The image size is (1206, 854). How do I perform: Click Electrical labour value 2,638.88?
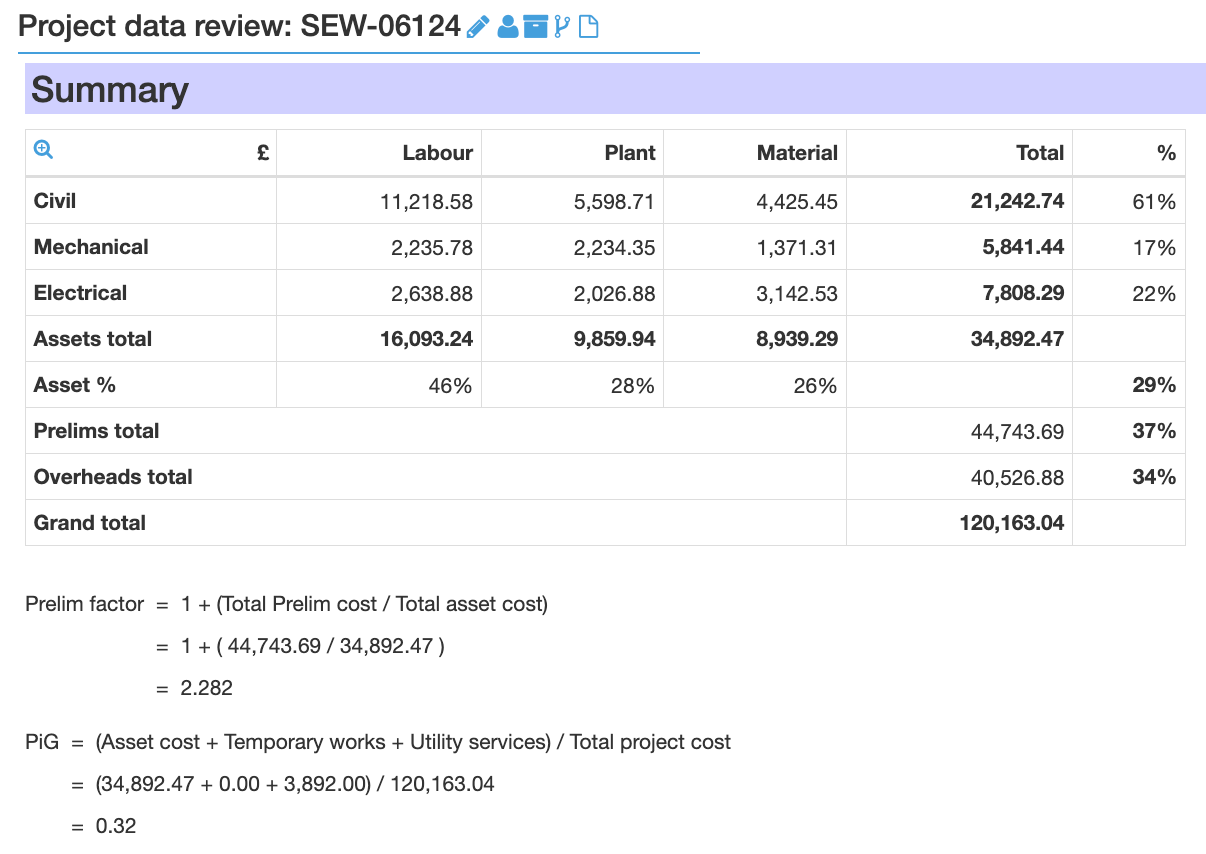pyautogui.click(x=432, y=294)
